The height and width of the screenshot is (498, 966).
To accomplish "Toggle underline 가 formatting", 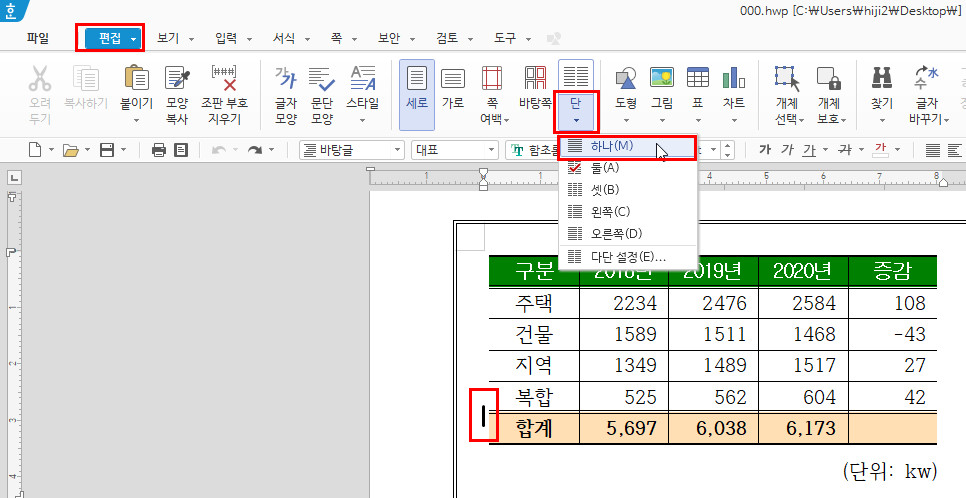I will point(808,149).
